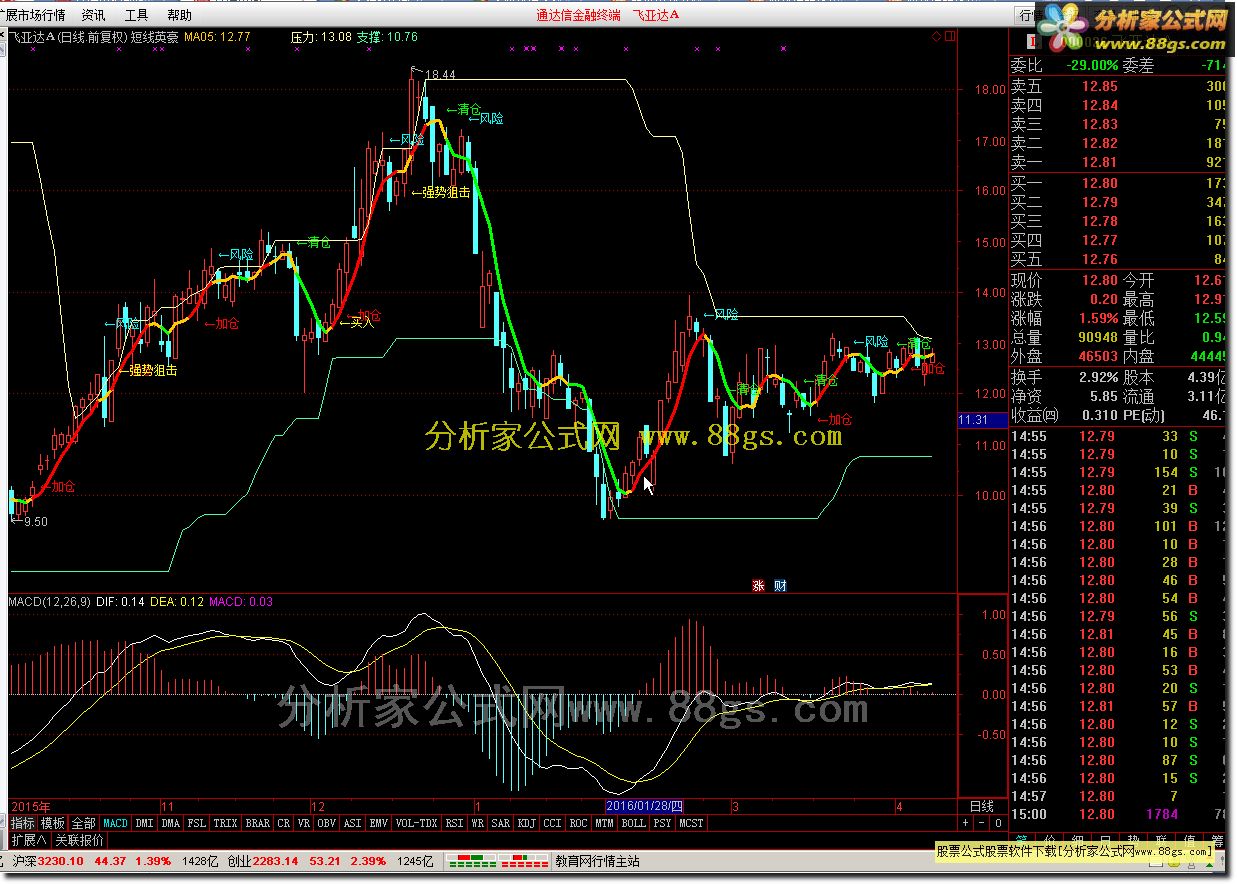Switch to the ASI indicator tab
Screen dimensions: 1237x884
(353, 823)
